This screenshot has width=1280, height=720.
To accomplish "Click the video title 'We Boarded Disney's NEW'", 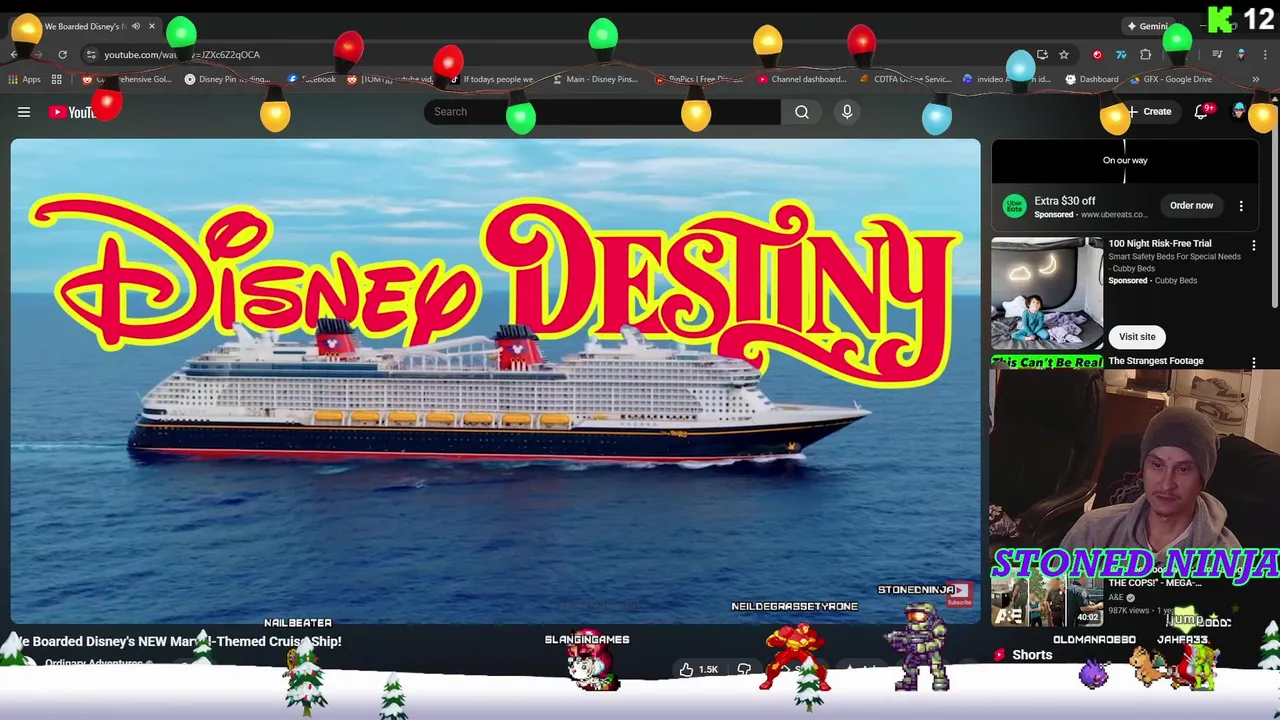I will tap(178, 642).
